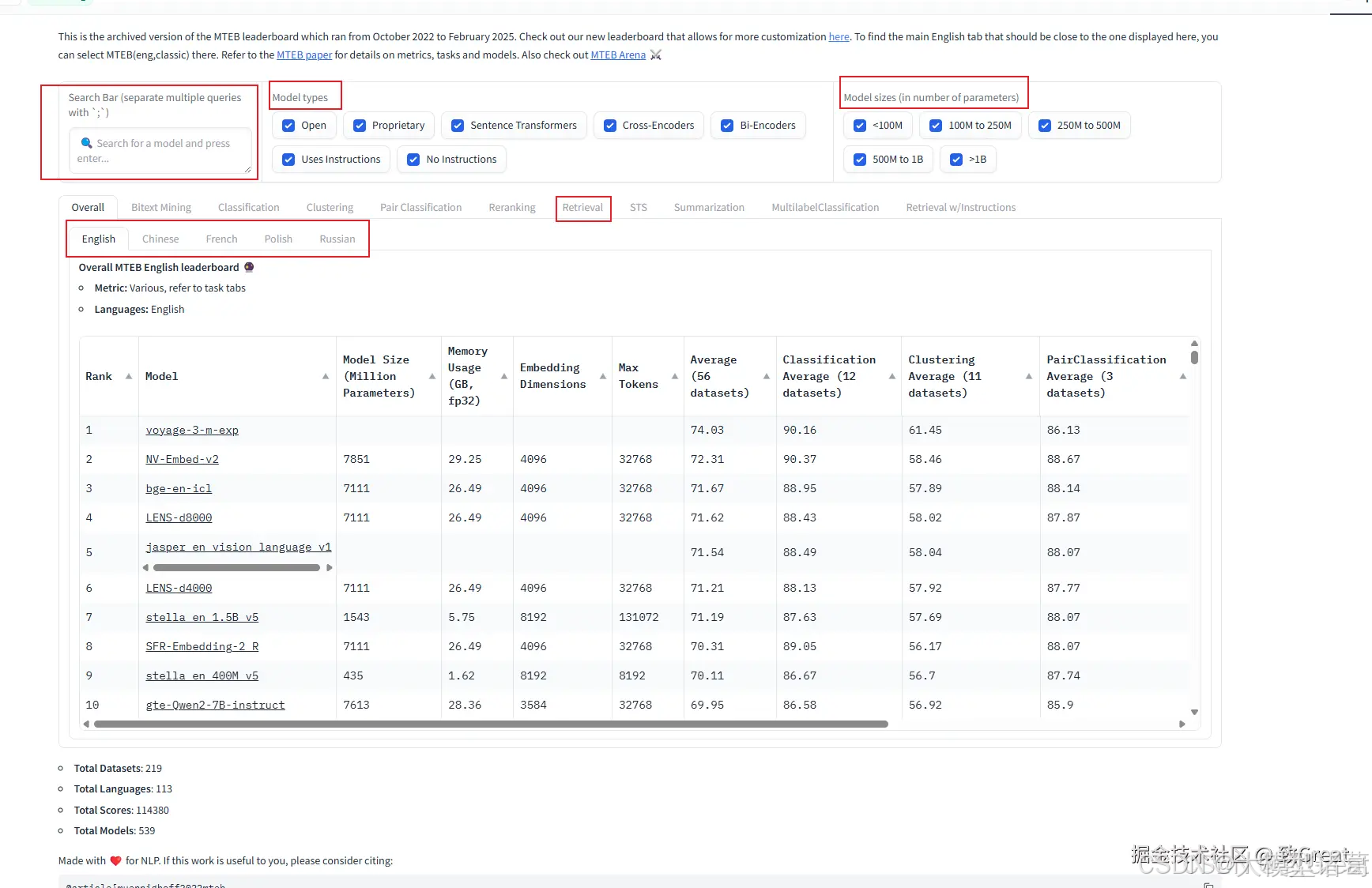This screenshot has width=1372, height=888.
Task: Select the Summarization tab
Action: [709, 208]
